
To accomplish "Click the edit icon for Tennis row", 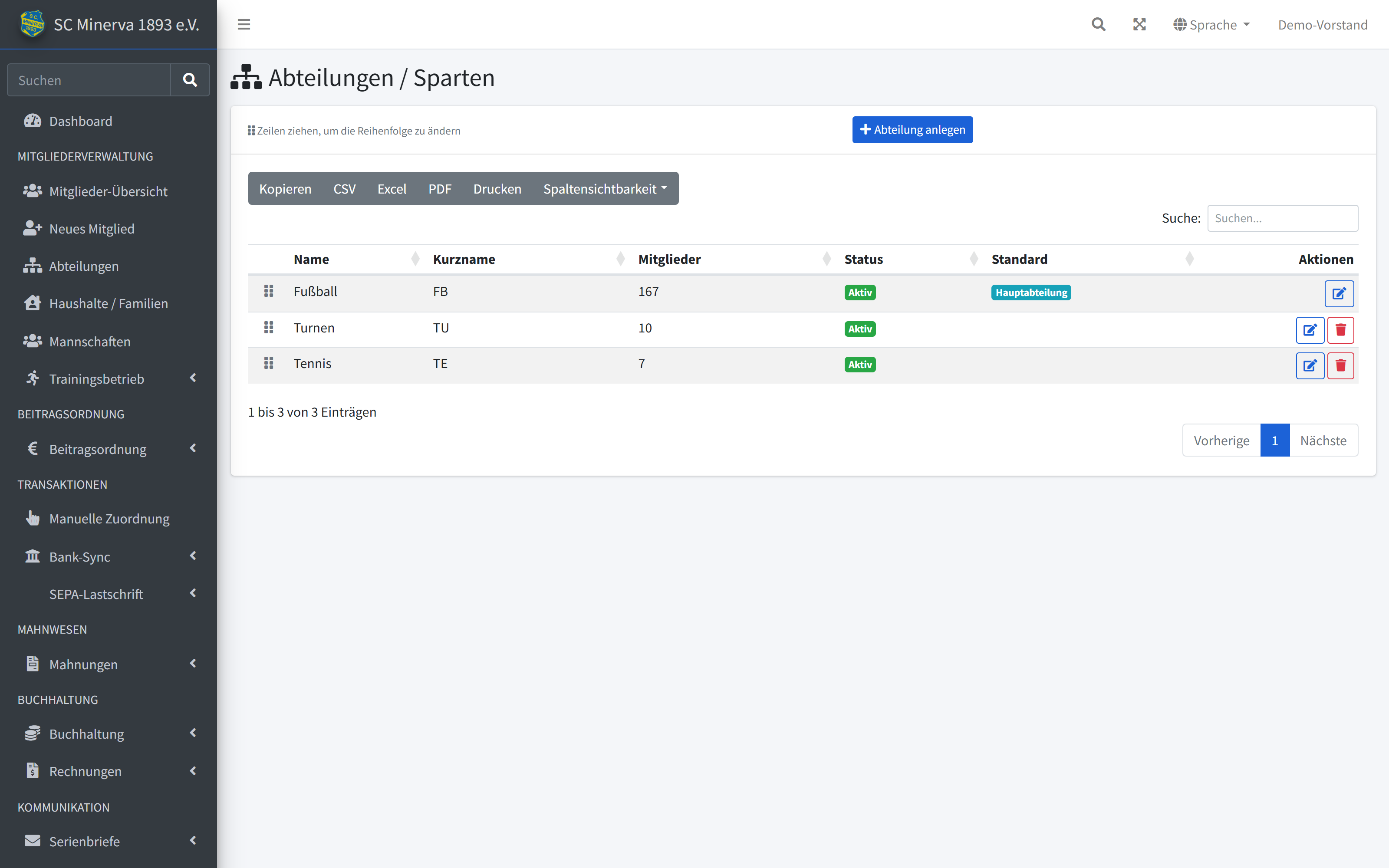I will [1310, 366].
